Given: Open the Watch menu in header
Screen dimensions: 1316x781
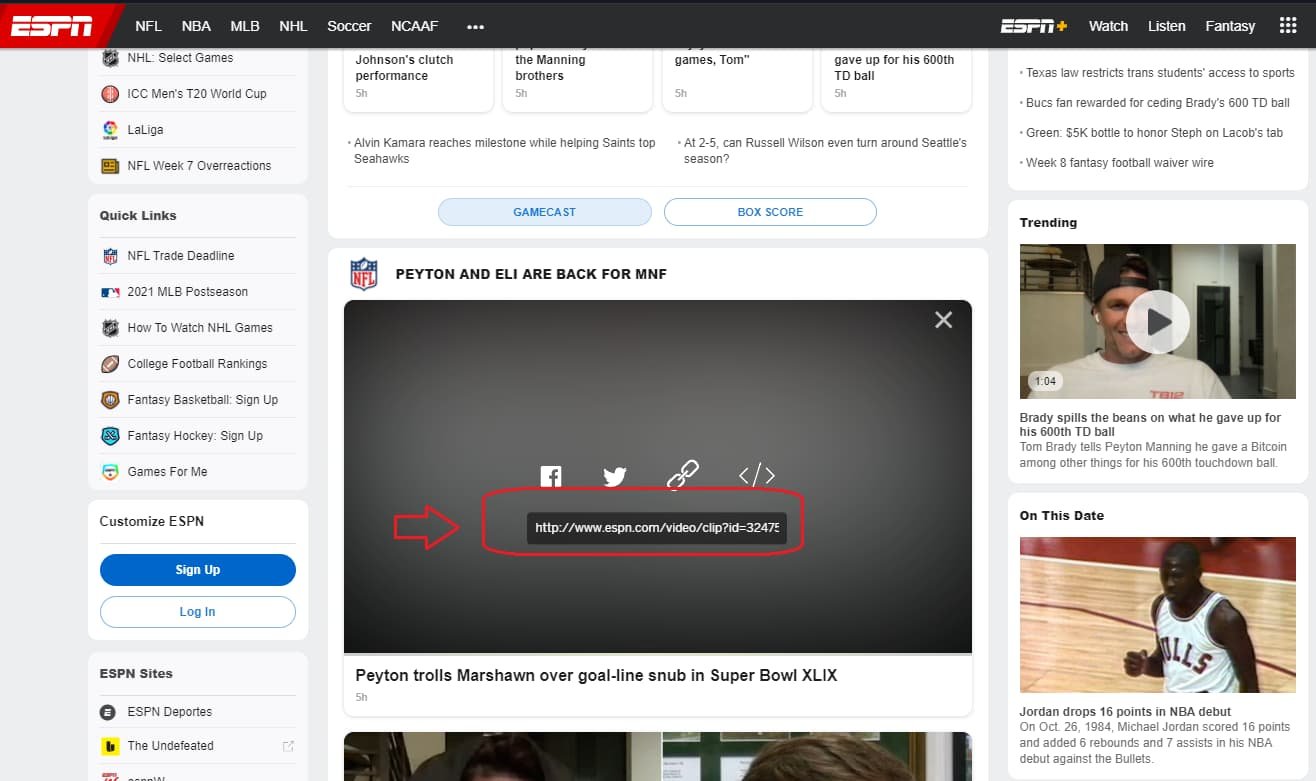Looking at the screenshot, I should tap(1108, 26).
